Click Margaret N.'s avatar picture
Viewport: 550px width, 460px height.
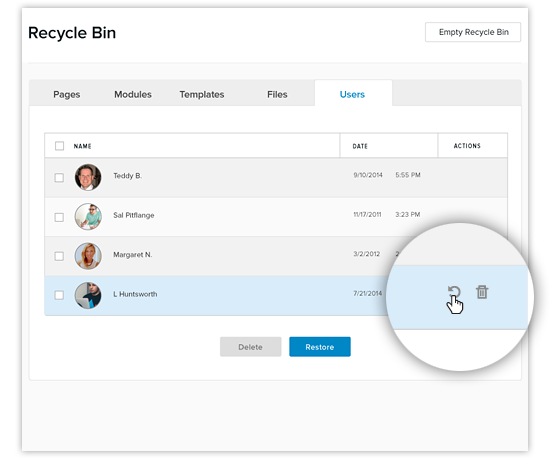[88, 256]
